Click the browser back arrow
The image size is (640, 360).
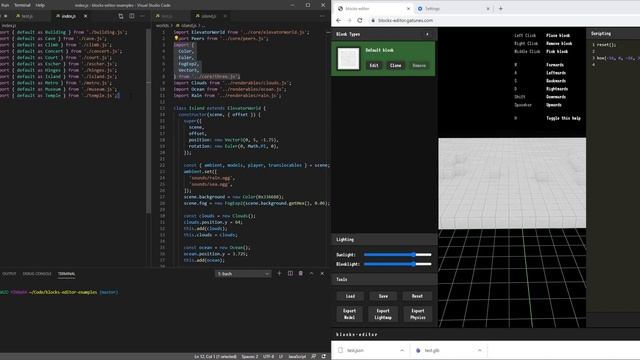click(338, 20)
